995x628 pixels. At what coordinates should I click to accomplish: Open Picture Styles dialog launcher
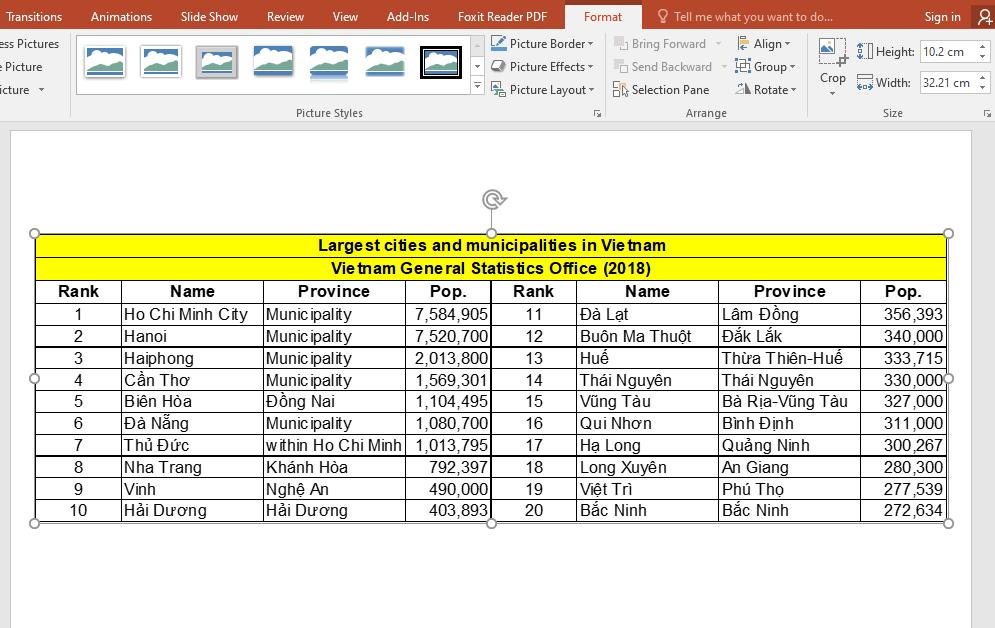(x=597, y=114)
